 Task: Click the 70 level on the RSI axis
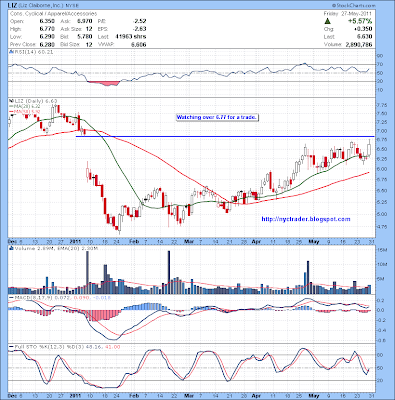380,64
